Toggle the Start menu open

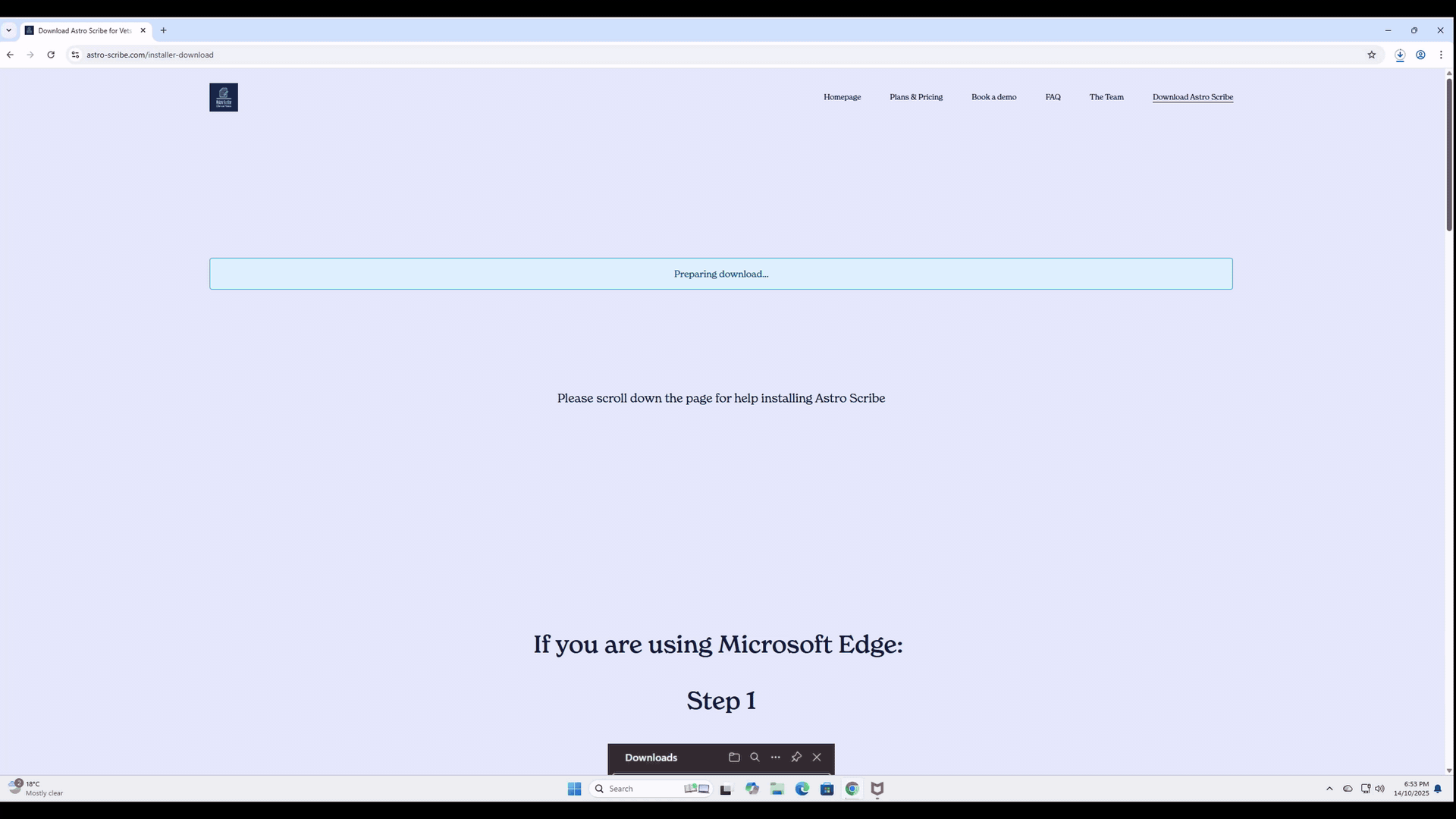(x=574, y=789)
